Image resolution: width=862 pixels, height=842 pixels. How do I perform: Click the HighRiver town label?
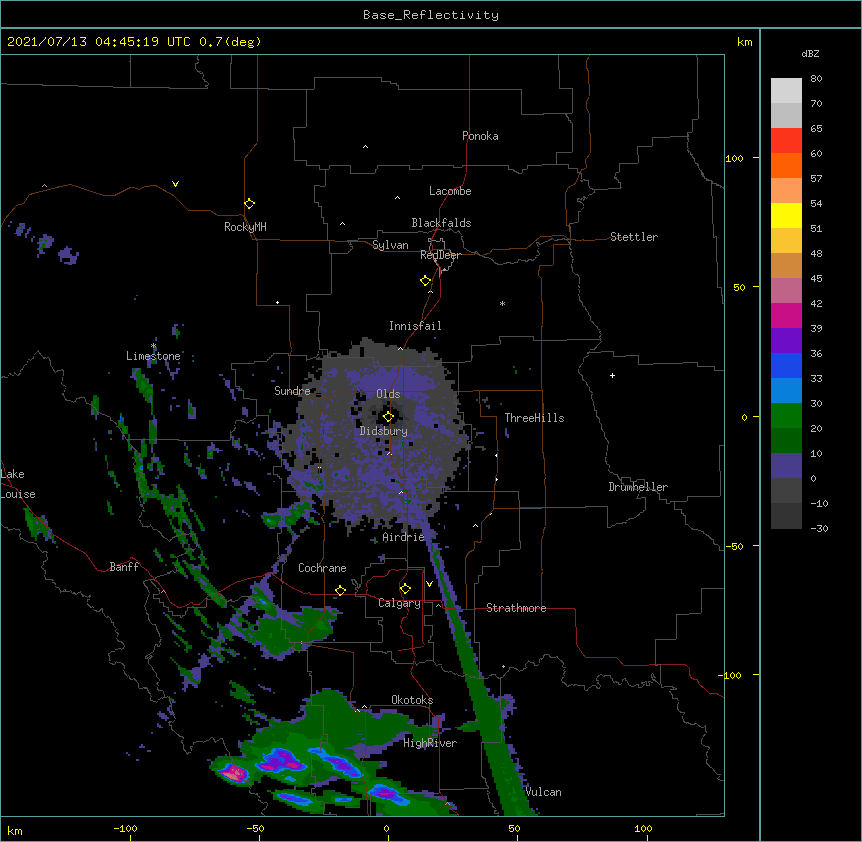(x=430, y=743)
